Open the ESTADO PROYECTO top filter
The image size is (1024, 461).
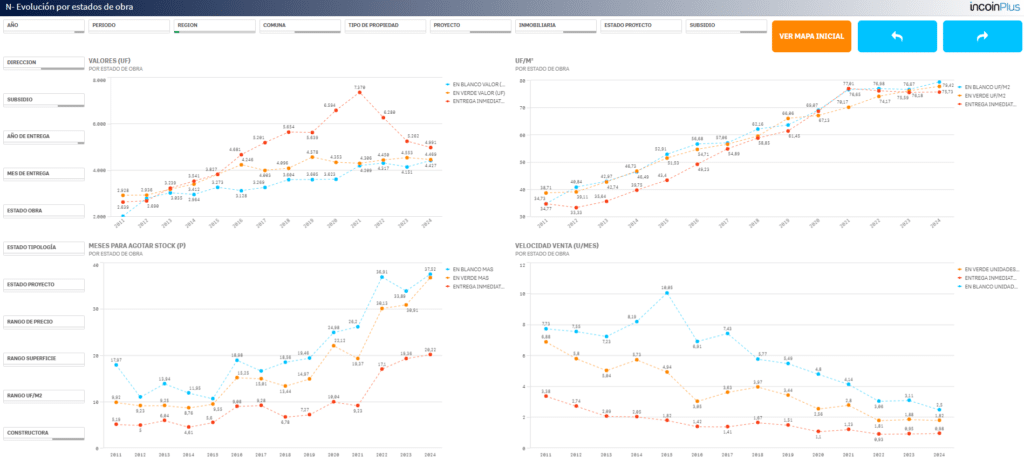(x=641, y=26)
